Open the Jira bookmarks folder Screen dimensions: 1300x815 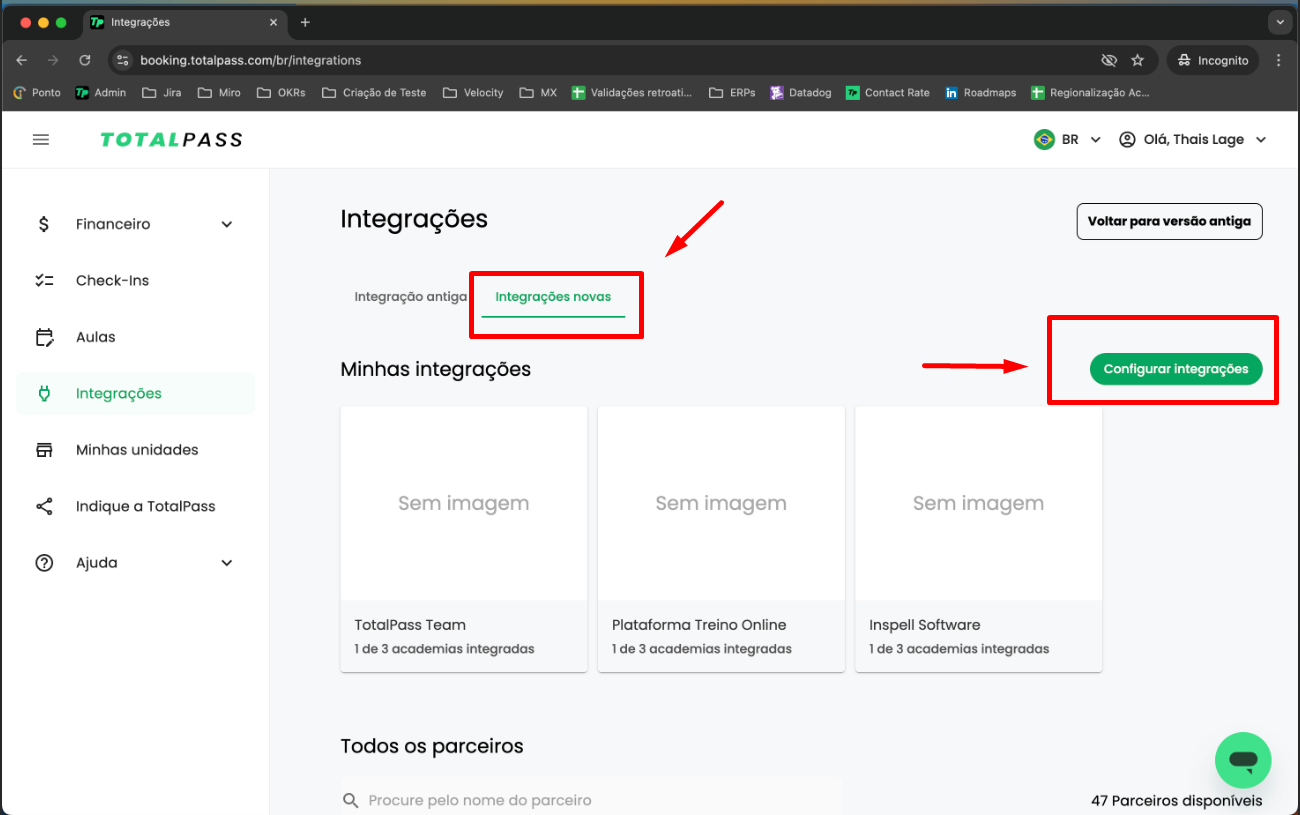162,93
